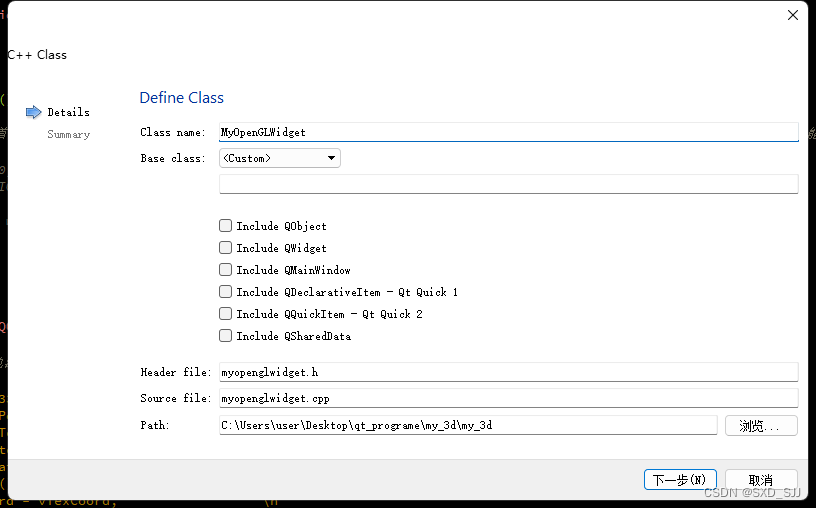Click the custom base class text field
Screen dimensions: 816x508
(x=508, y=184)
